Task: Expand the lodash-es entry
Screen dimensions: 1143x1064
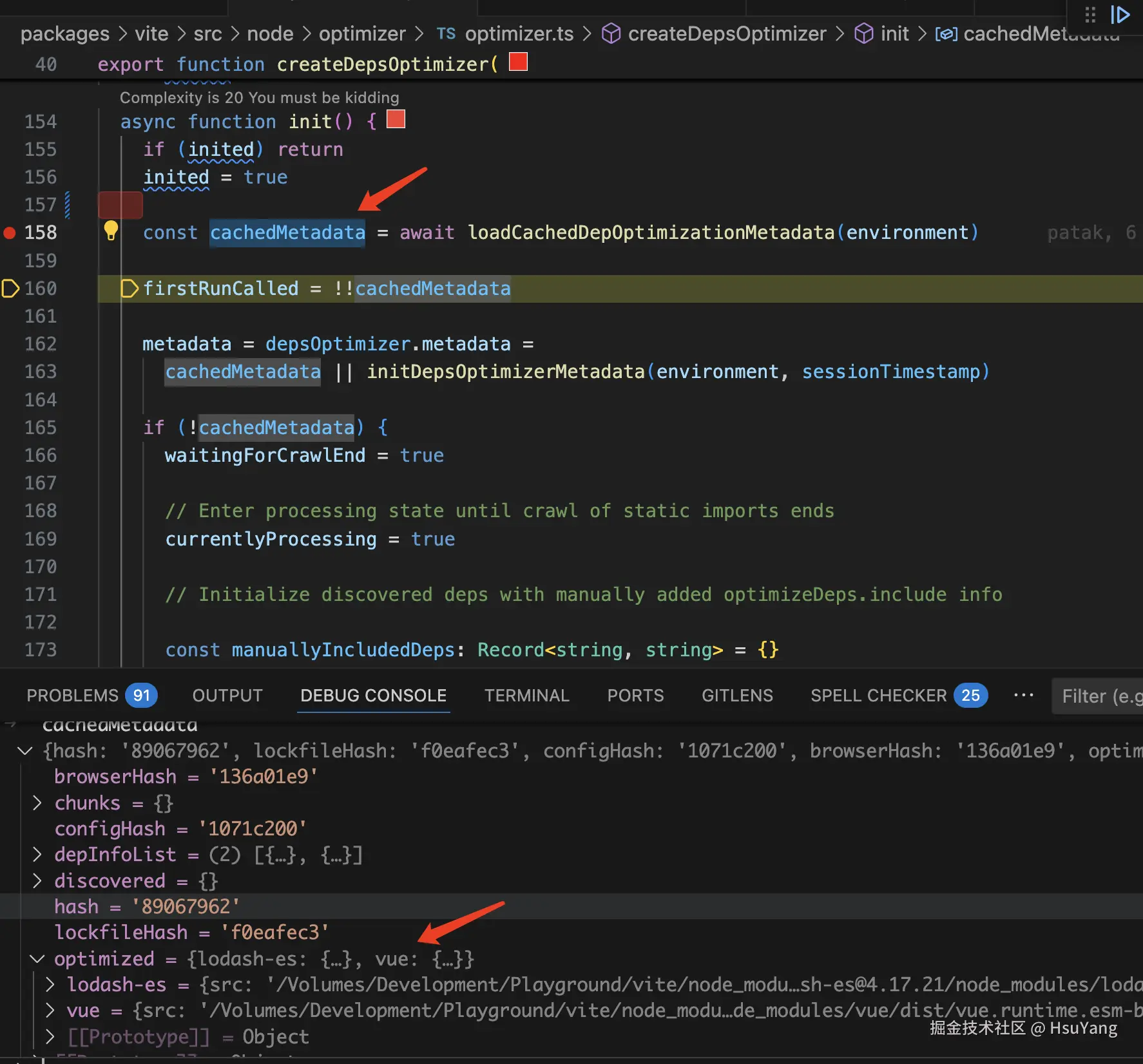Action: coord(50,985)
